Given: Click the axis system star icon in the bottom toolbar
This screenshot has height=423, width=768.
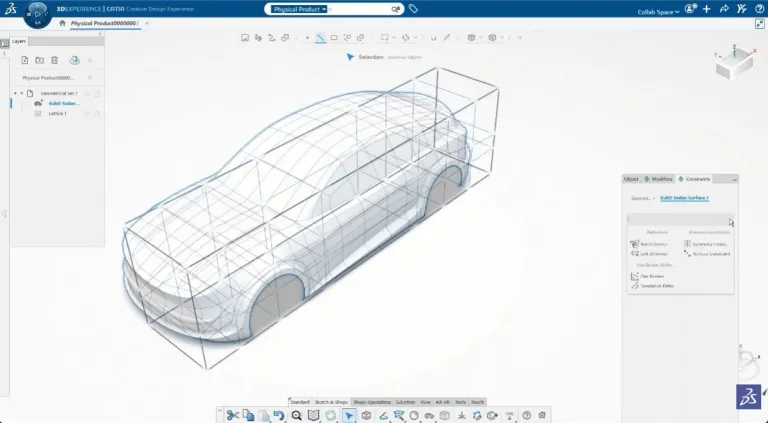Looking at the screenshot, I should 461,415.
